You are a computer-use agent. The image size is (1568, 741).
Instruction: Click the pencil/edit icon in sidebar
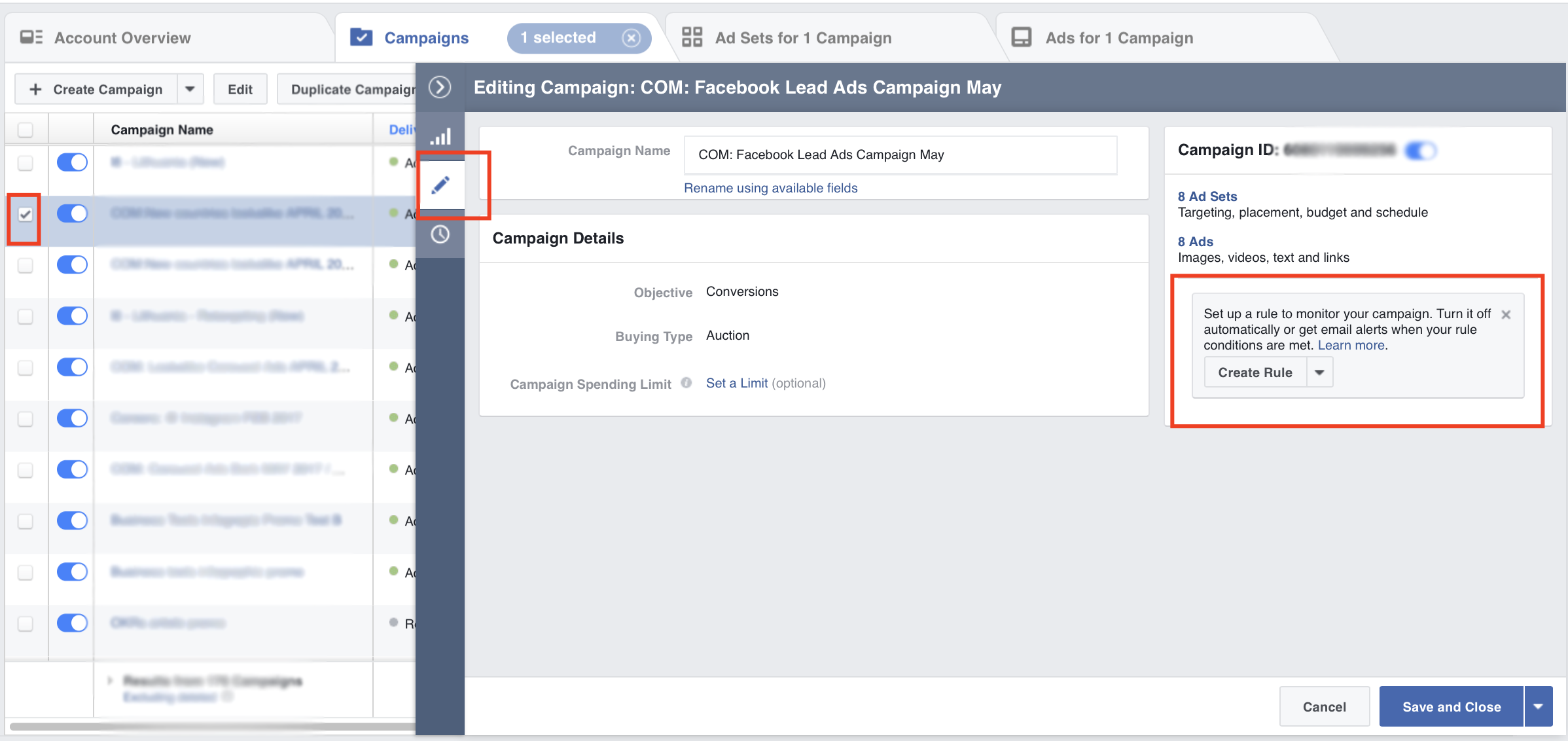tap(443, 184)
